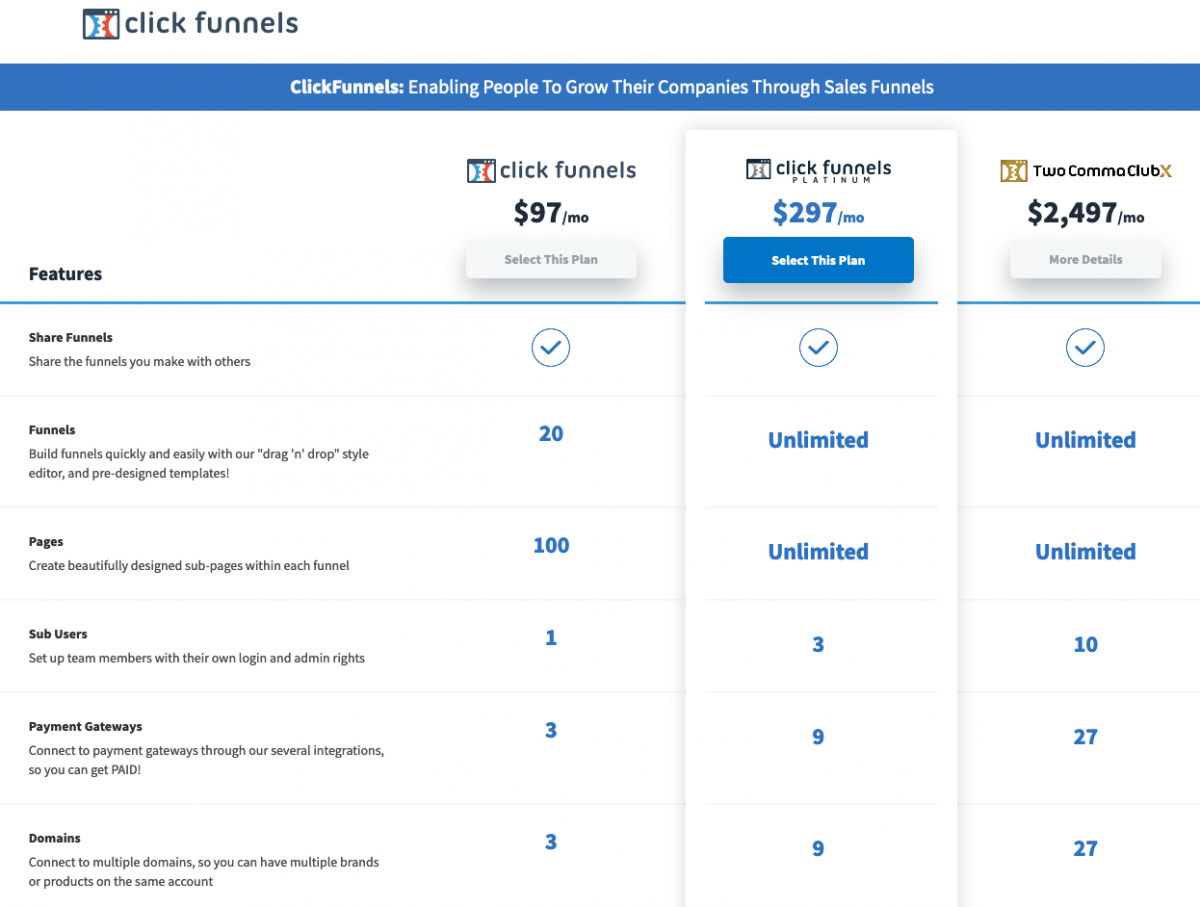Click the Sub Users feature title
Viewport: 1200px width, 907px height.
click(58, 634)
